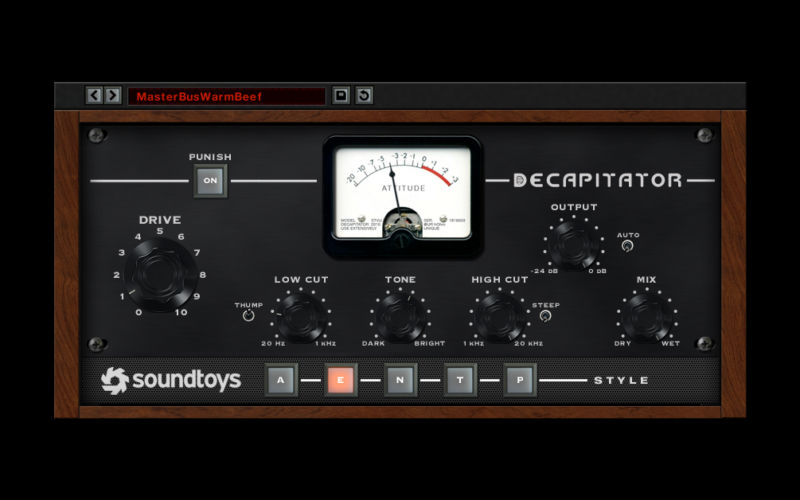Switch to style T
The height and width of the screenshot is (500, 800).
coord(461,380)
